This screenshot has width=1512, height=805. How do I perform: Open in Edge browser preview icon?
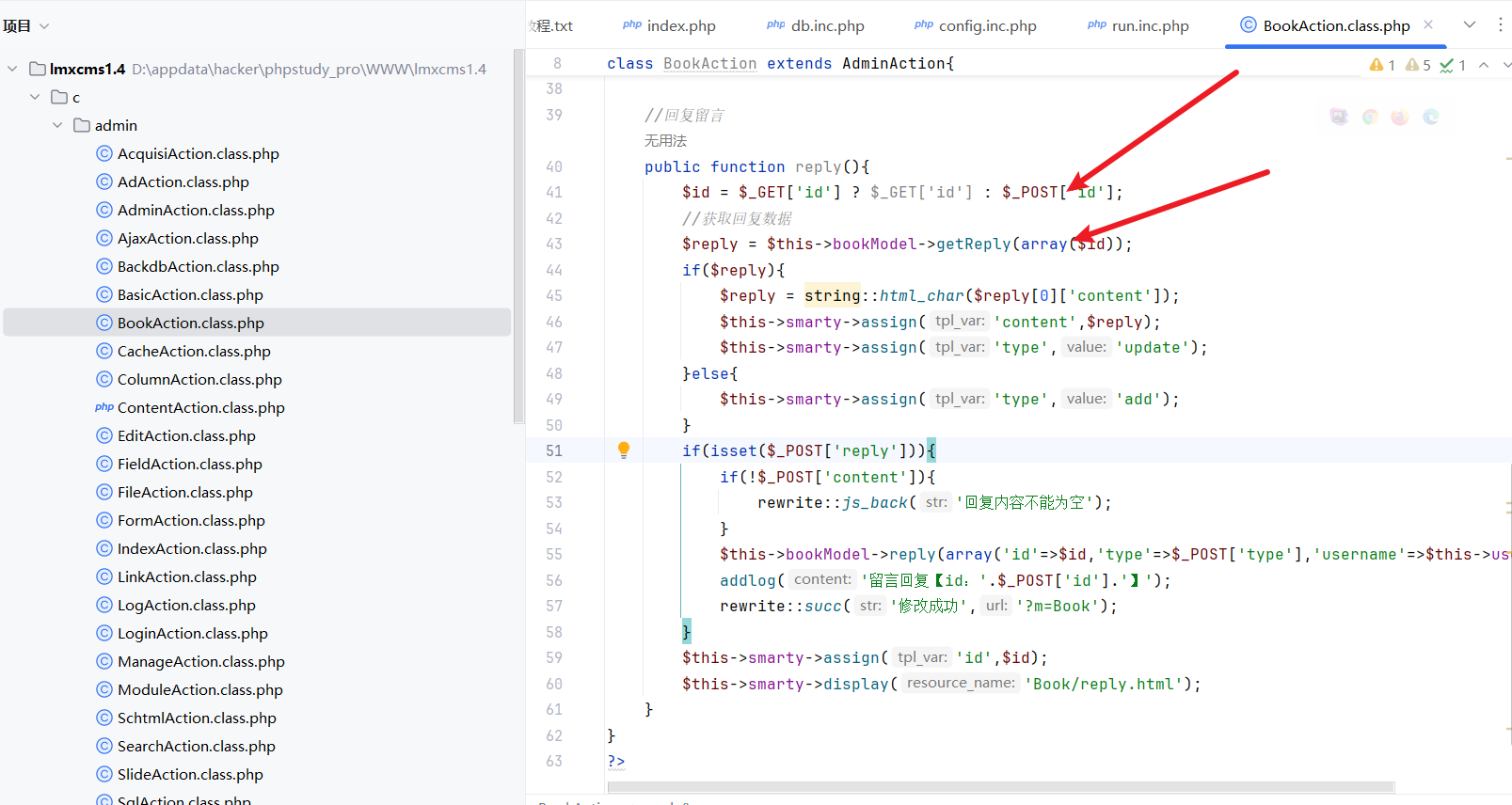pyautogui.click(x=1431, y=117)
